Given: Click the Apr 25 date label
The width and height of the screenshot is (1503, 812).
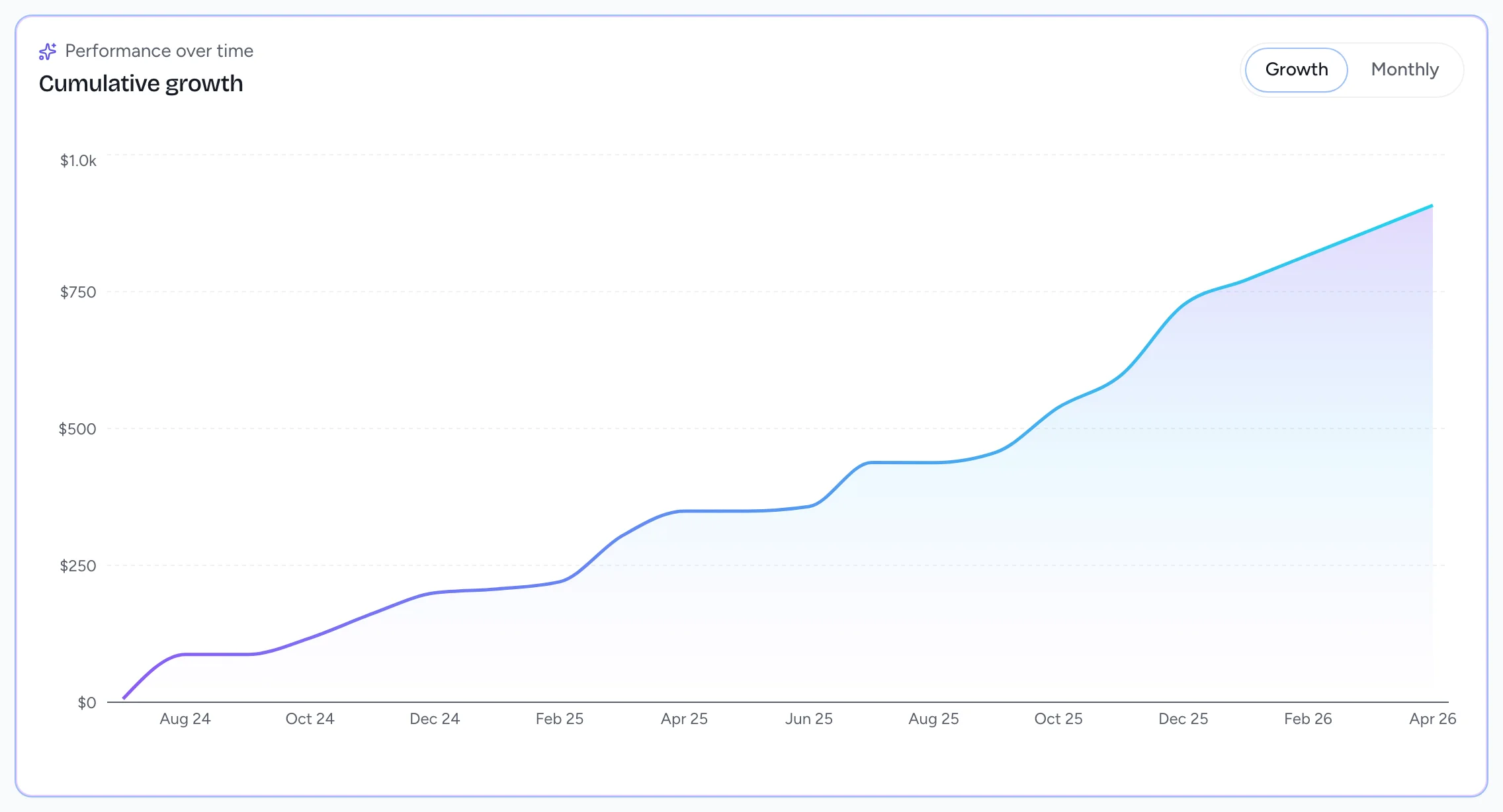Looking at the screenshot, I should click(684, 719).
